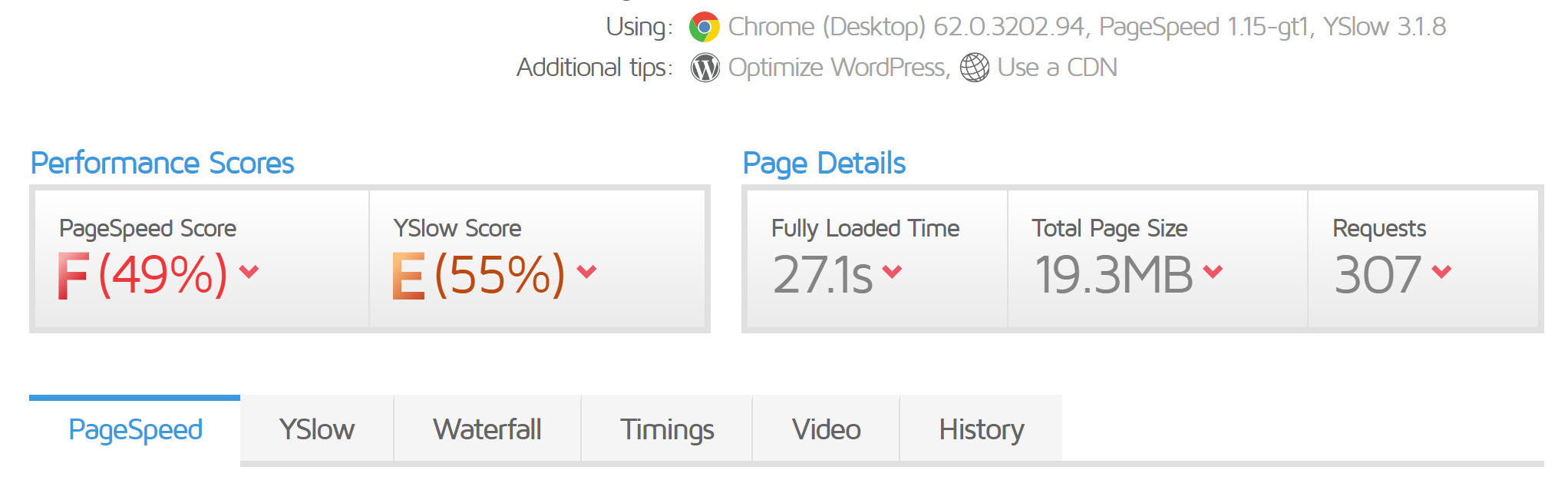Expand the YSlow Score dropdown arrow
Viewport: 1568px width, 480px height.
point(586,271)
